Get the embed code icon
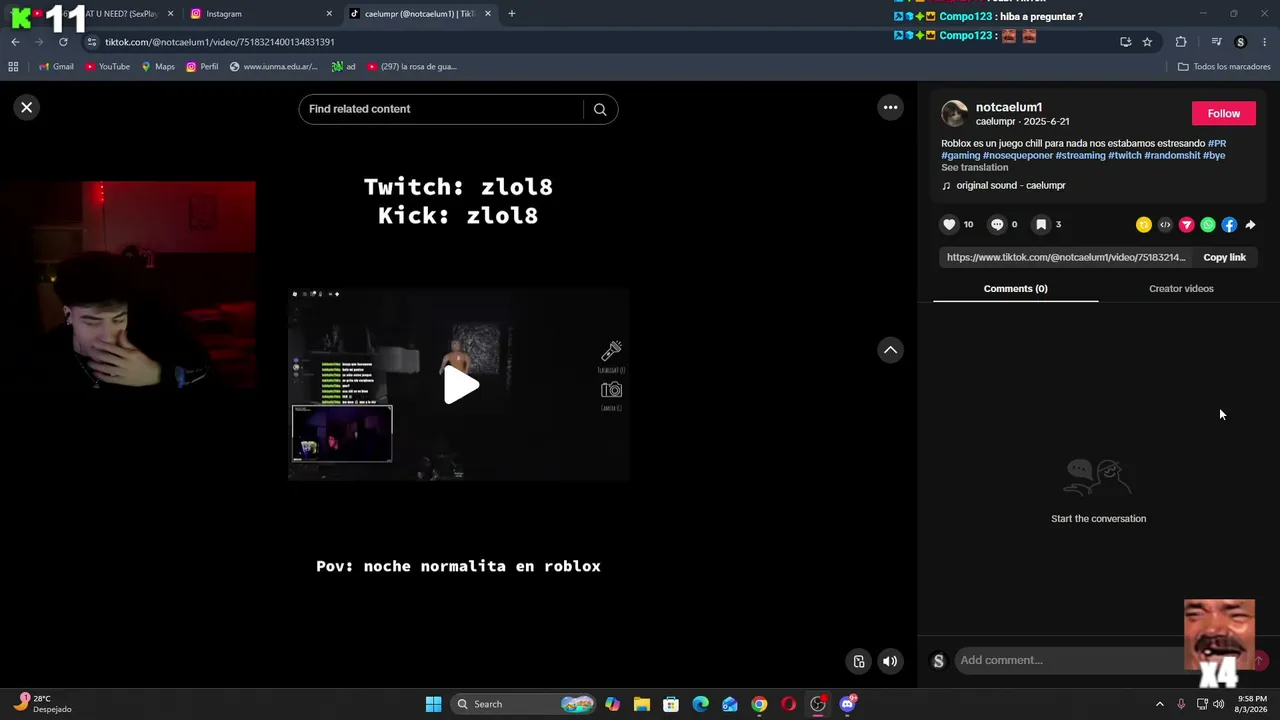 (1165, 225)
